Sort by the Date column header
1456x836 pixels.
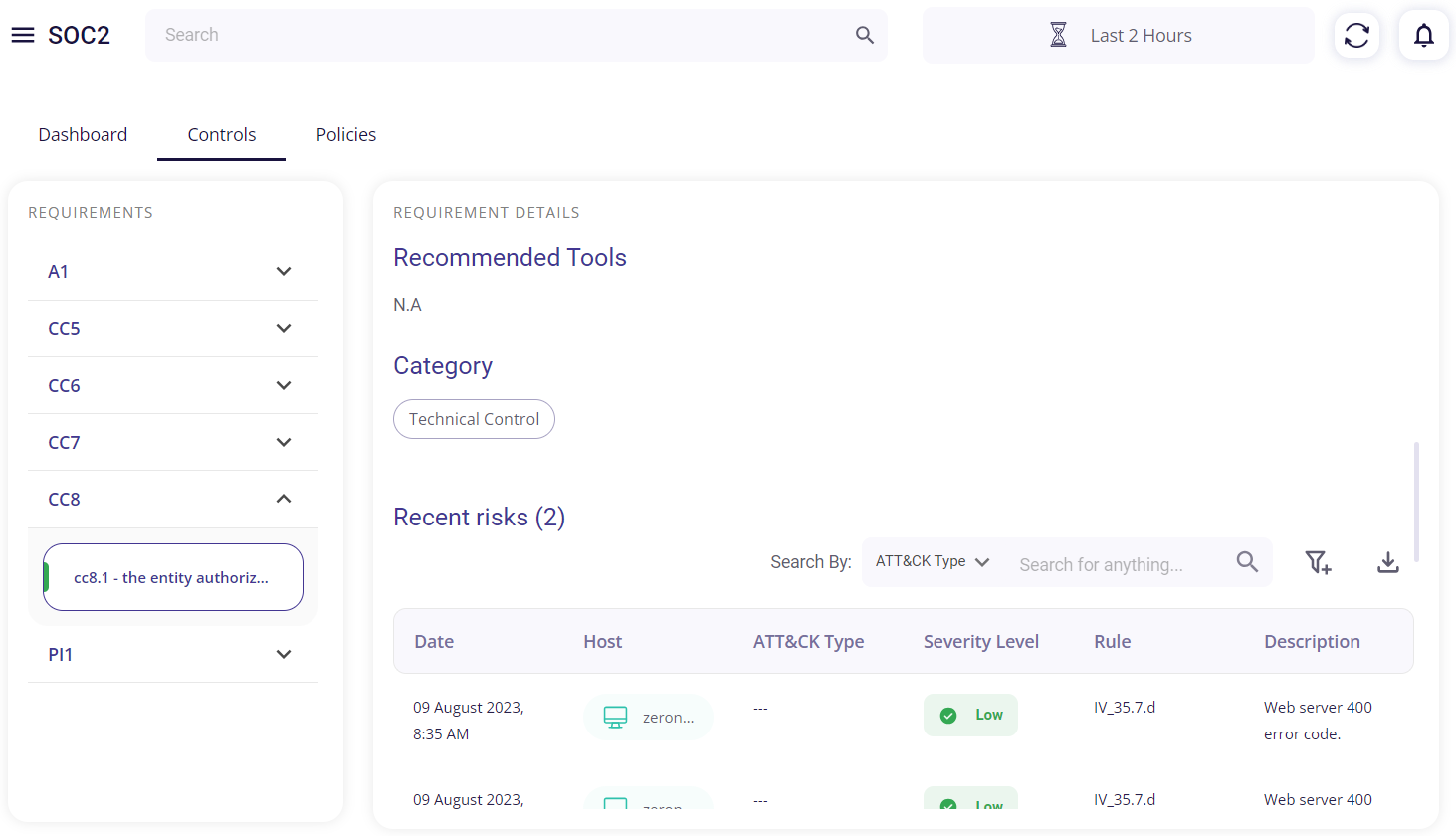(434, 642)
